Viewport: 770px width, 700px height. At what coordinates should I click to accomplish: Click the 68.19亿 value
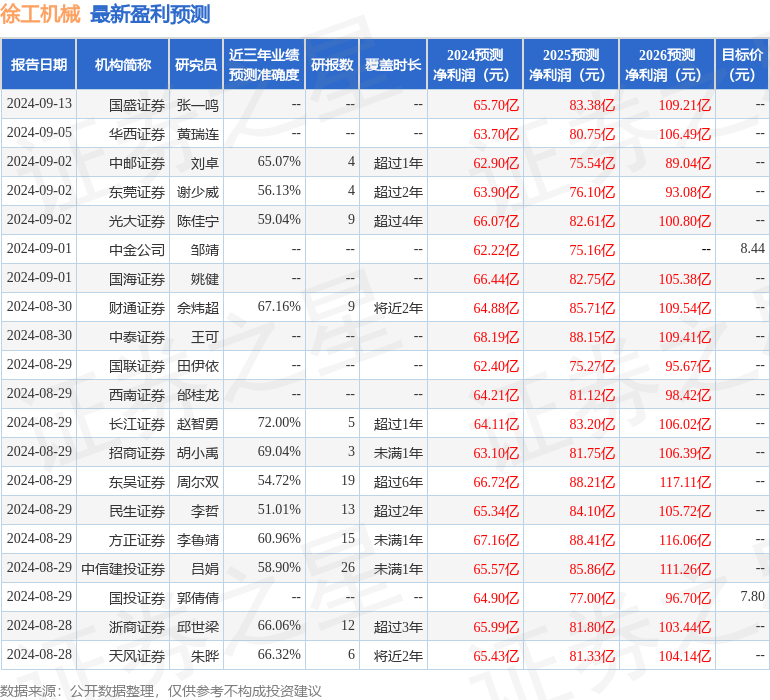(x=496, y=337)
